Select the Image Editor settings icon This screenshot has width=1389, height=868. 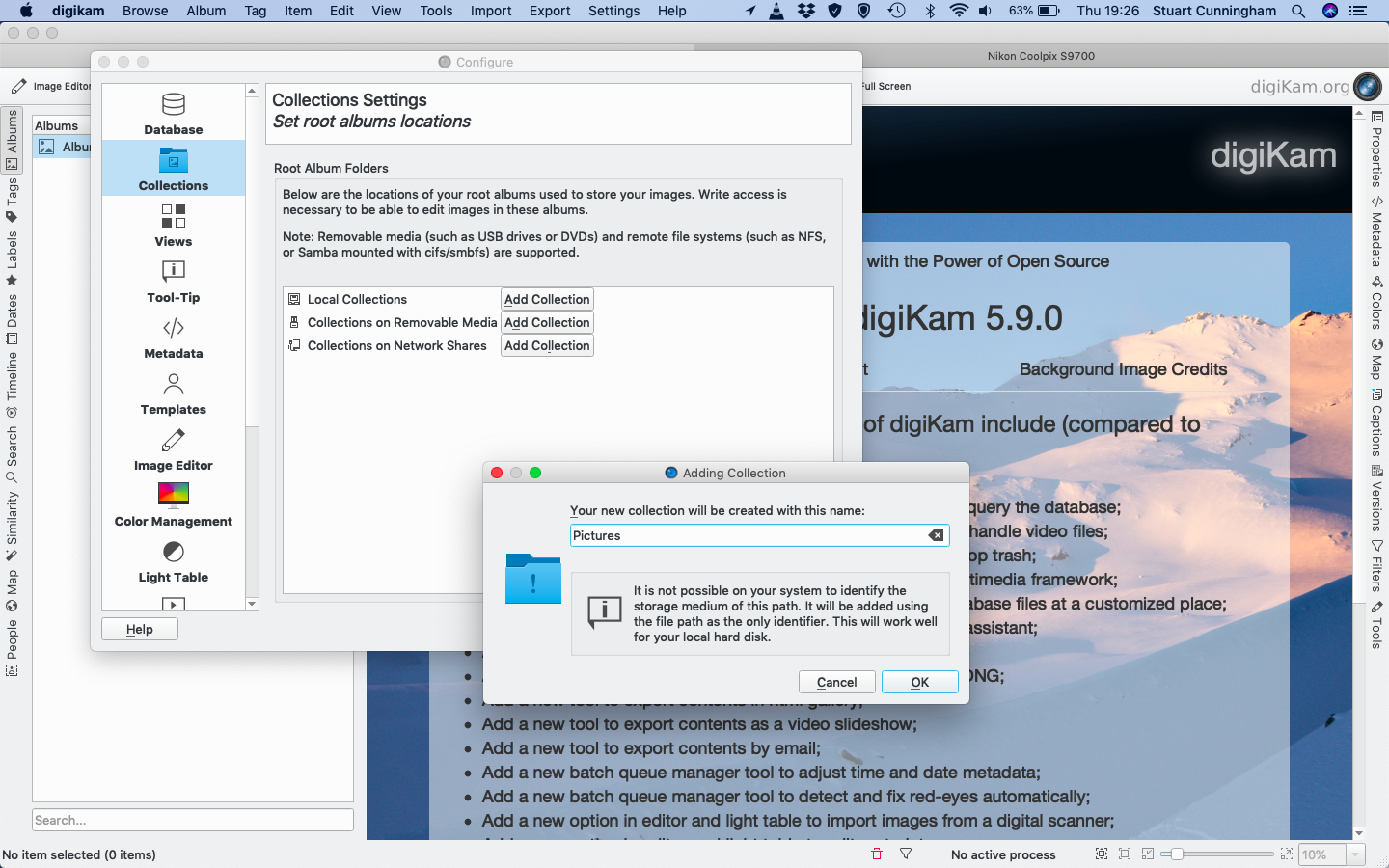click(x=174, y=449)
